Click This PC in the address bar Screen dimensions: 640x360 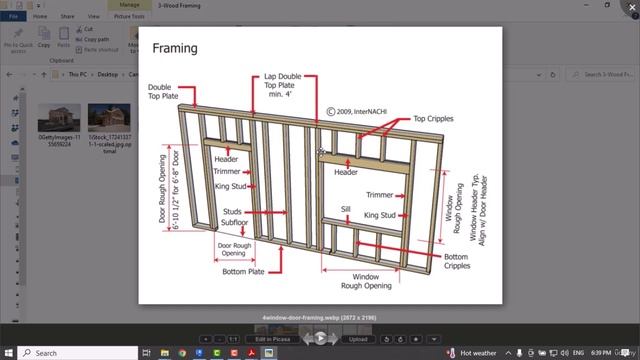[x=78, y=75]
